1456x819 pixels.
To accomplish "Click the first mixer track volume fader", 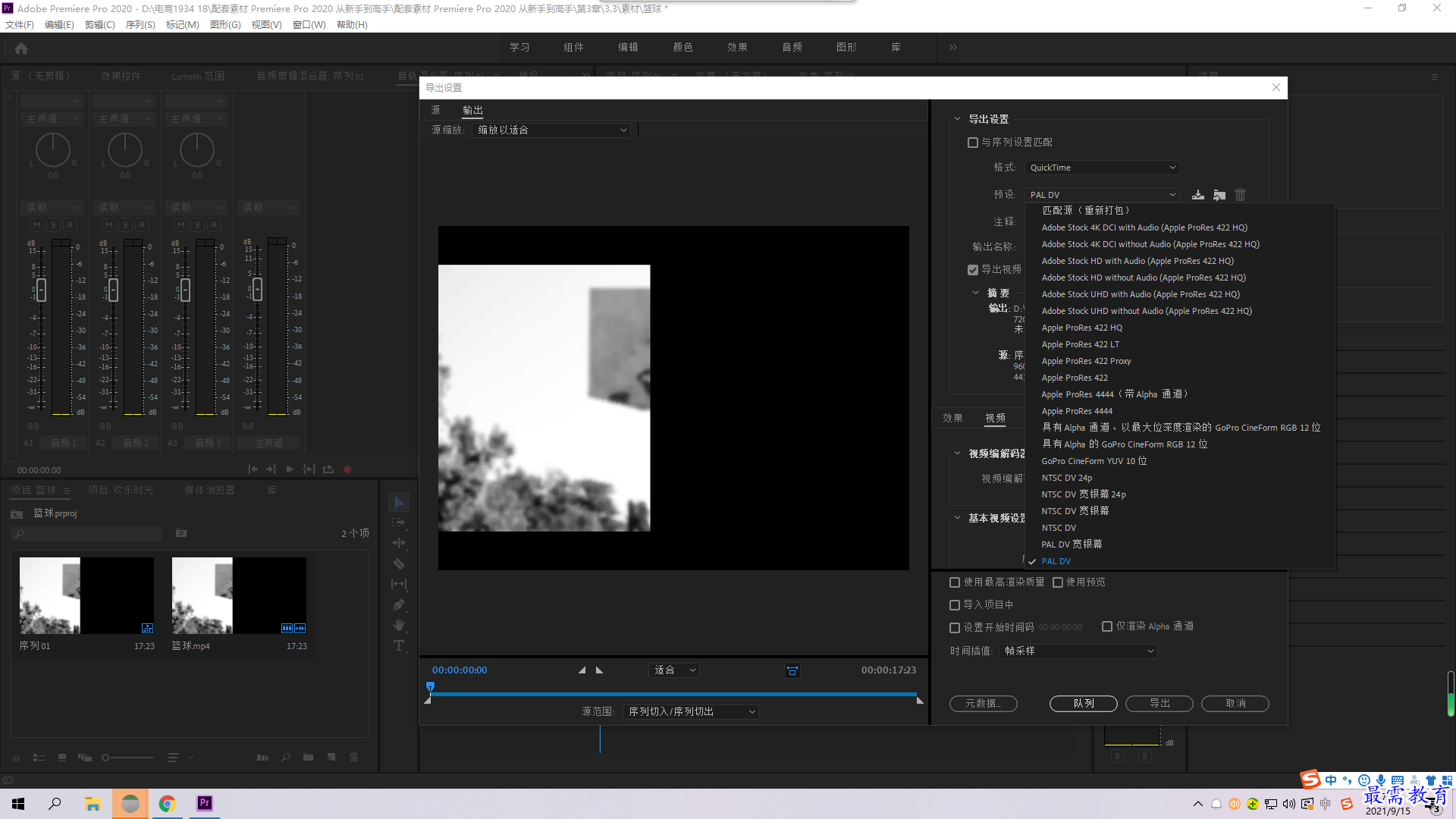I will point(41,289).
